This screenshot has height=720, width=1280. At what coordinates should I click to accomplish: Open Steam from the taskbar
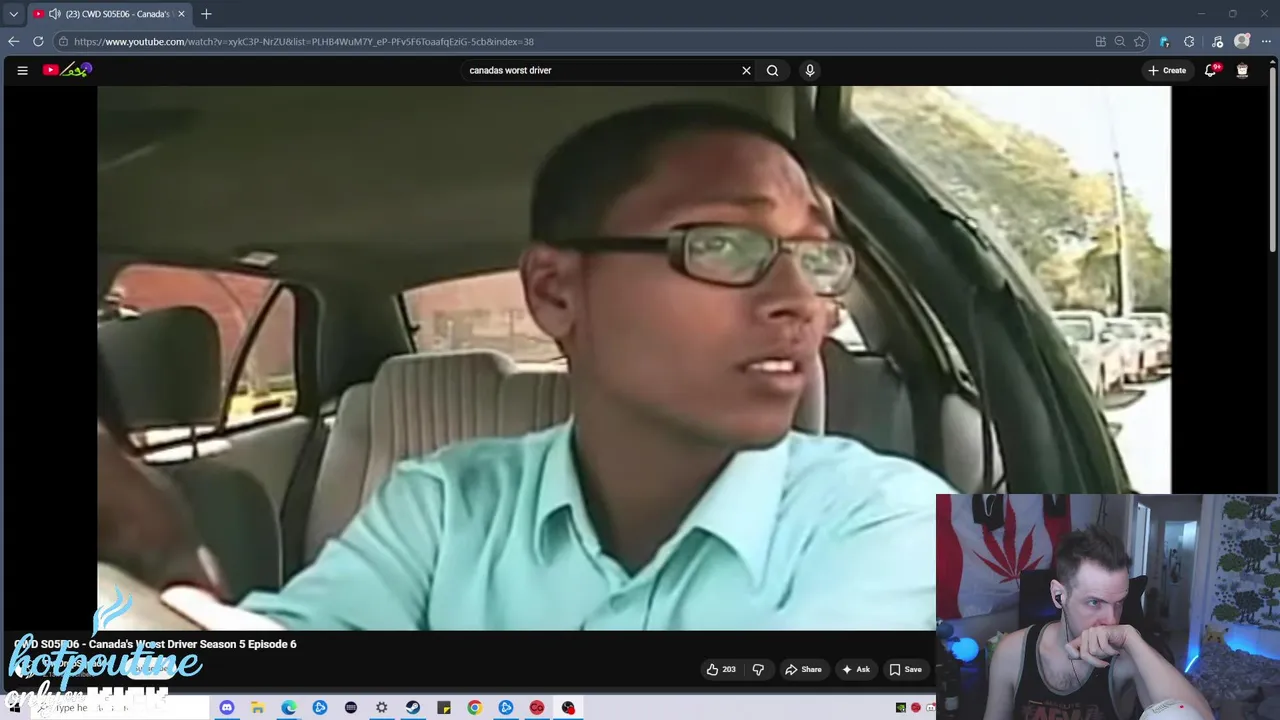412,708
